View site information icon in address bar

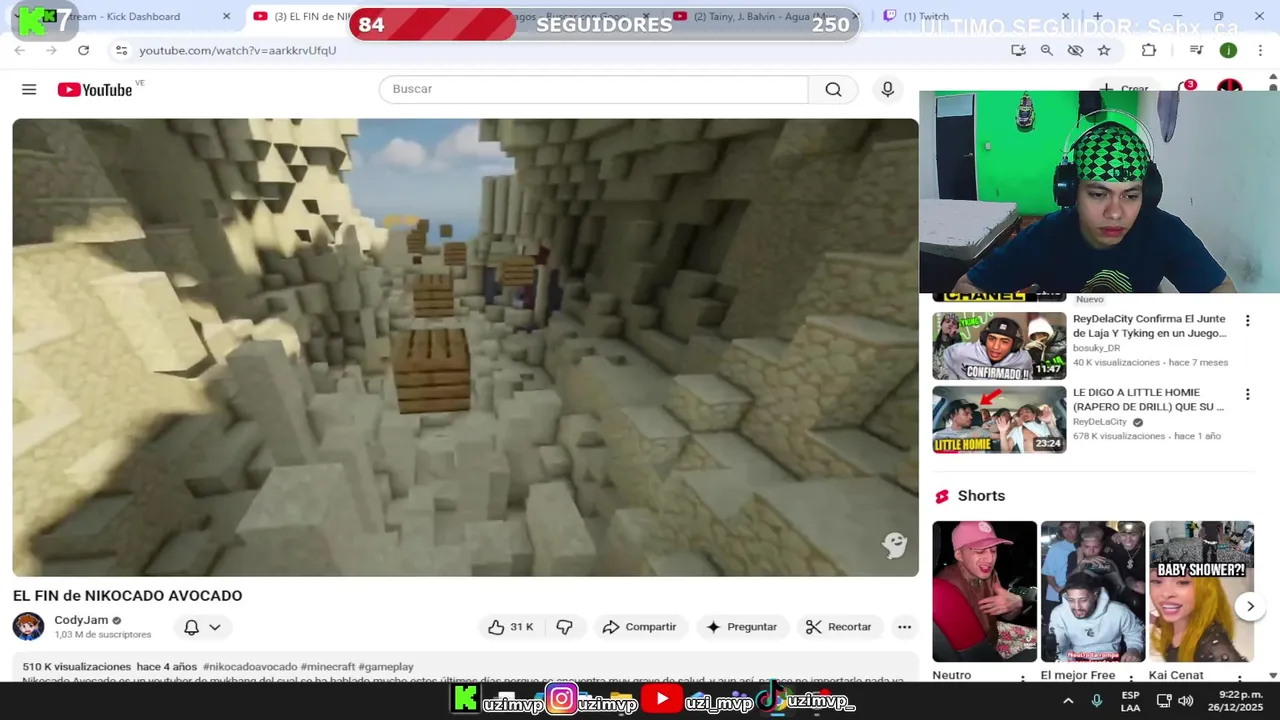point(121,50)
